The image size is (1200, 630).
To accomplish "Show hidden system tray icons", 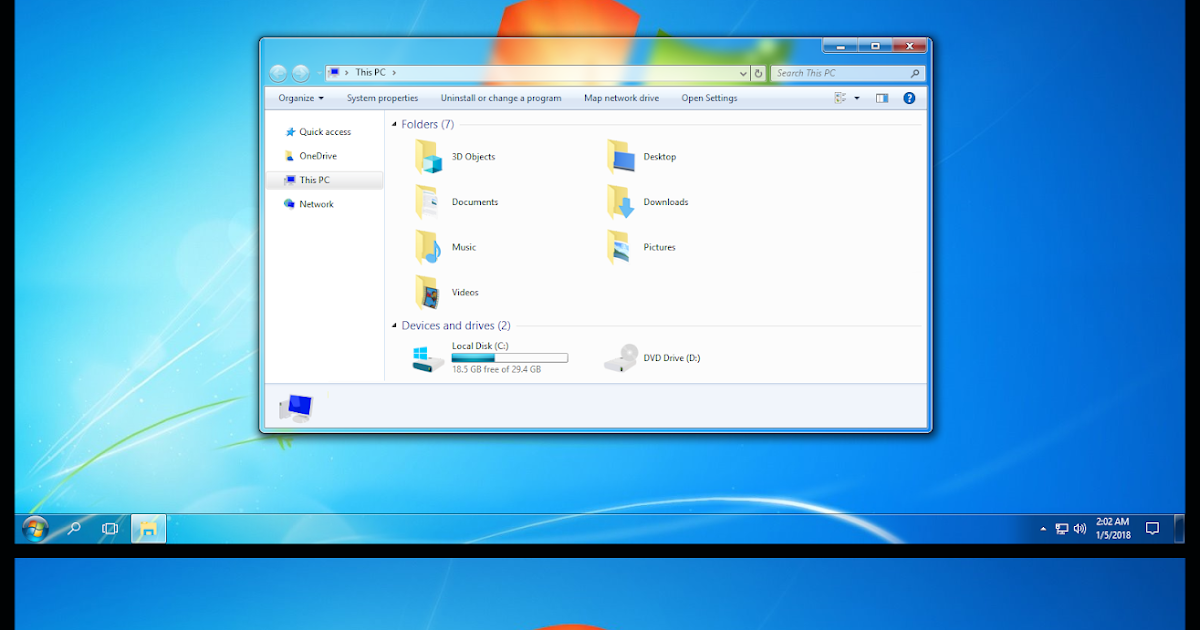I will coord(1044,529).
